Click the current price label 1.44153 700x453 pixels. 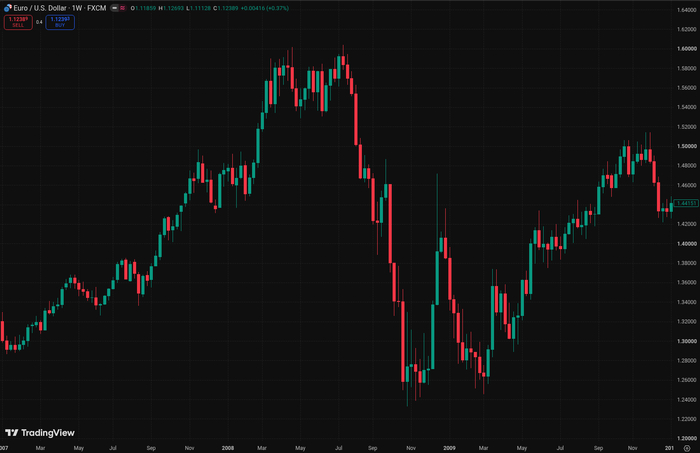tap(686, 203)
